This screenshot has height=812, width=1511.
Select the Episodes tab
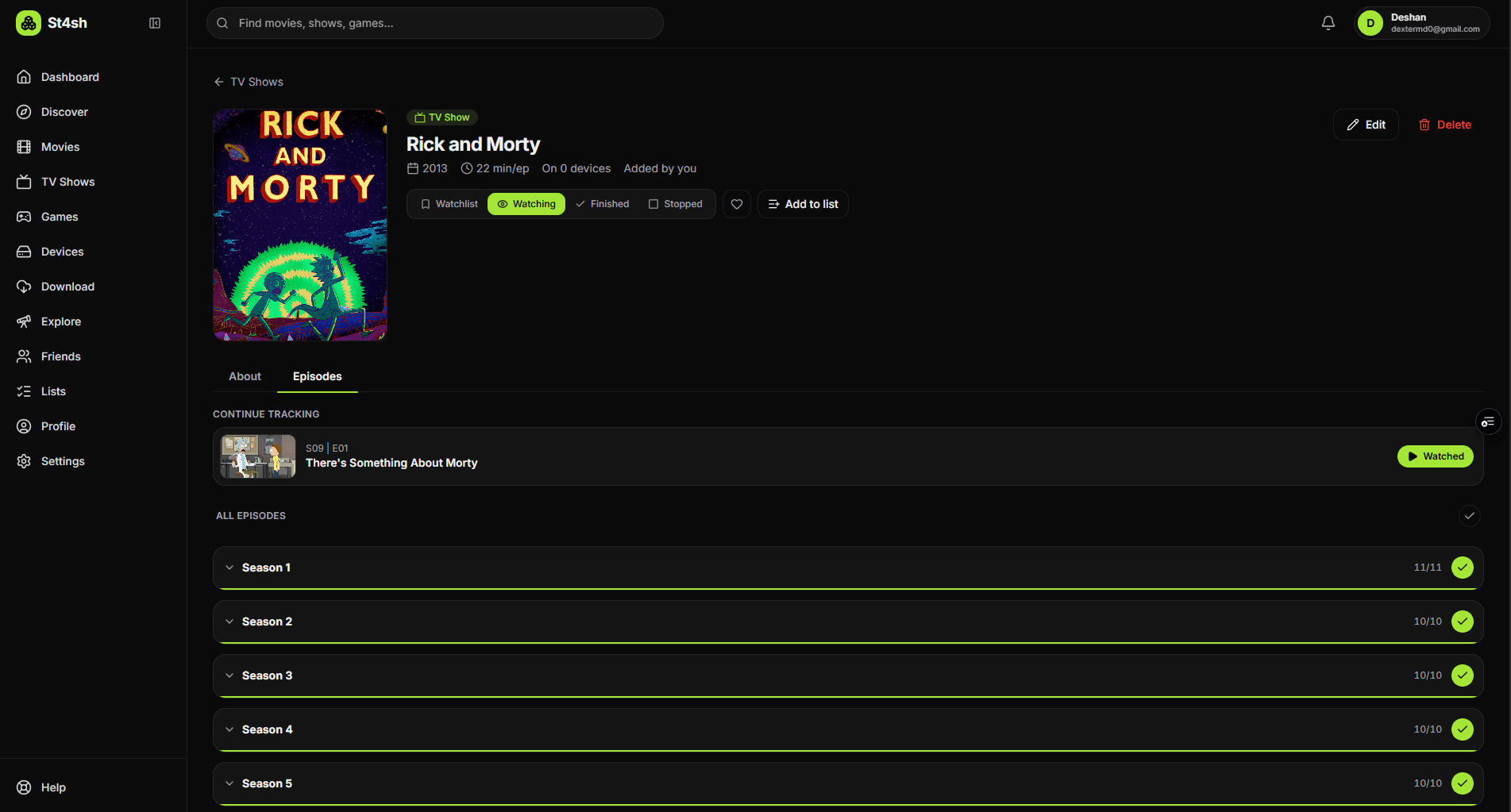318,376
